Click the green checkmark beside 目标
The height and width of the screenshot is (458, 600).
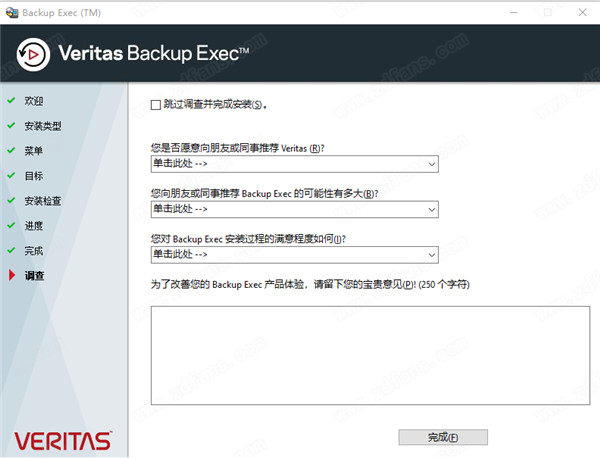(x=11, y=175)
